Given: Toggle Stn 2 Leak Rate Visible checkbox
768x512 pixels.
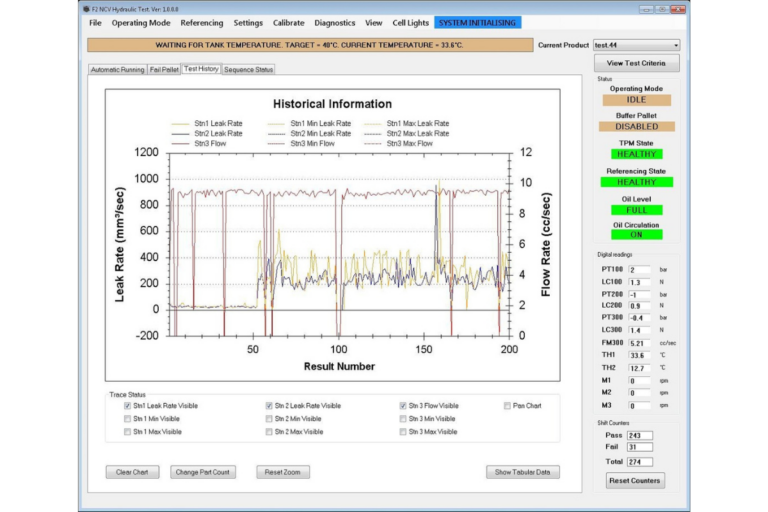Looking at the screenshot, I should pyautogui.click(x=269, y=406).
